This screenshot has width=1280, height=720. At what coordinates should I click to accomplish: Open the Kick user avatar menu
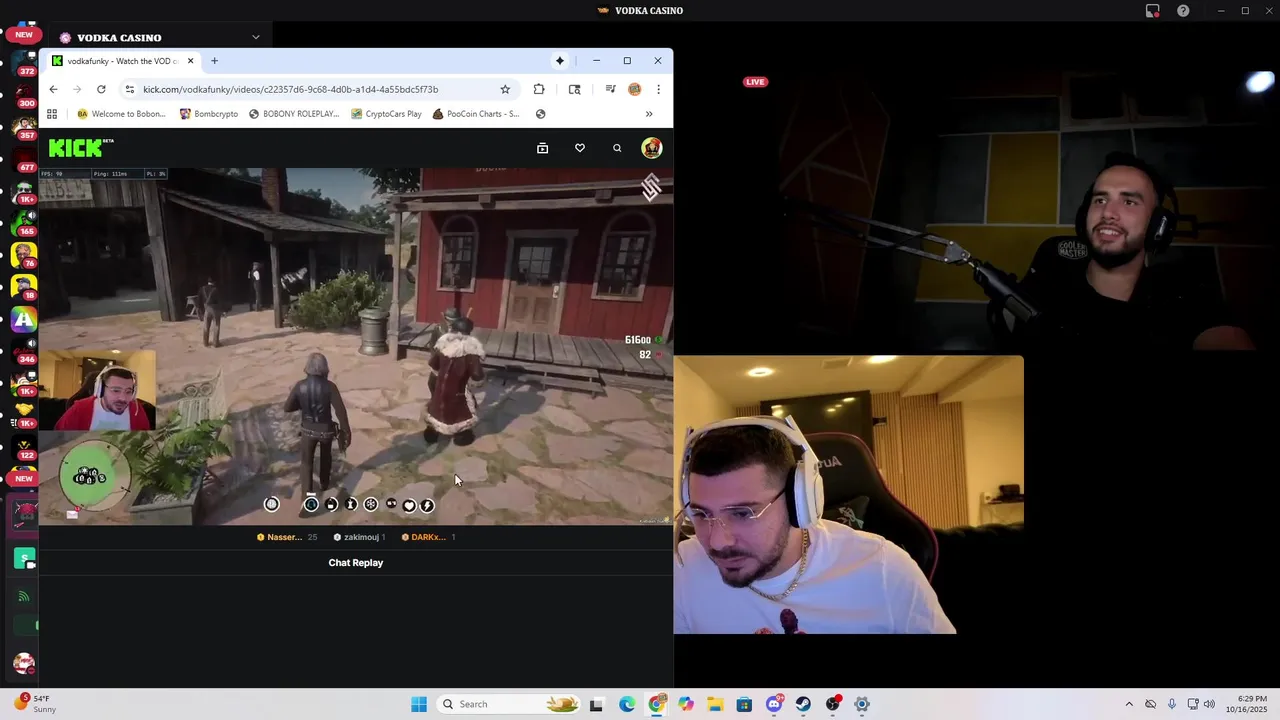pos(652,148)
